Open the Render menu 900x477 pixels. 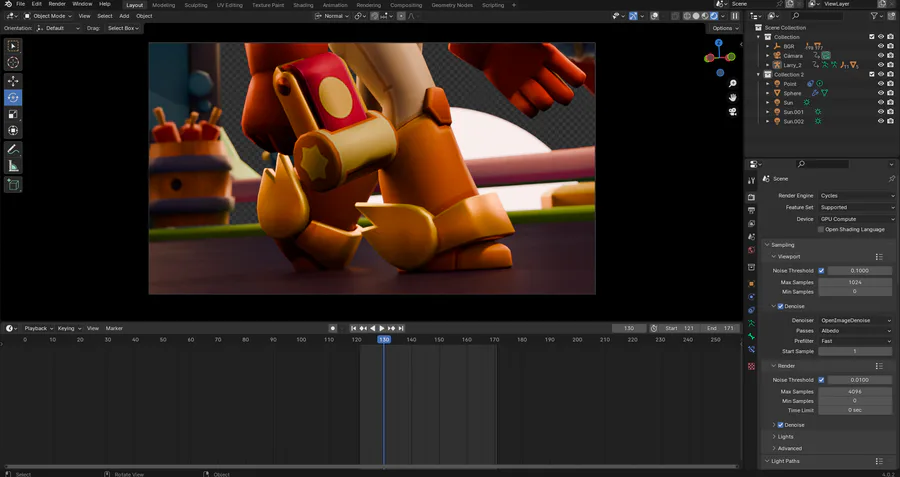(x=57, y=4)
